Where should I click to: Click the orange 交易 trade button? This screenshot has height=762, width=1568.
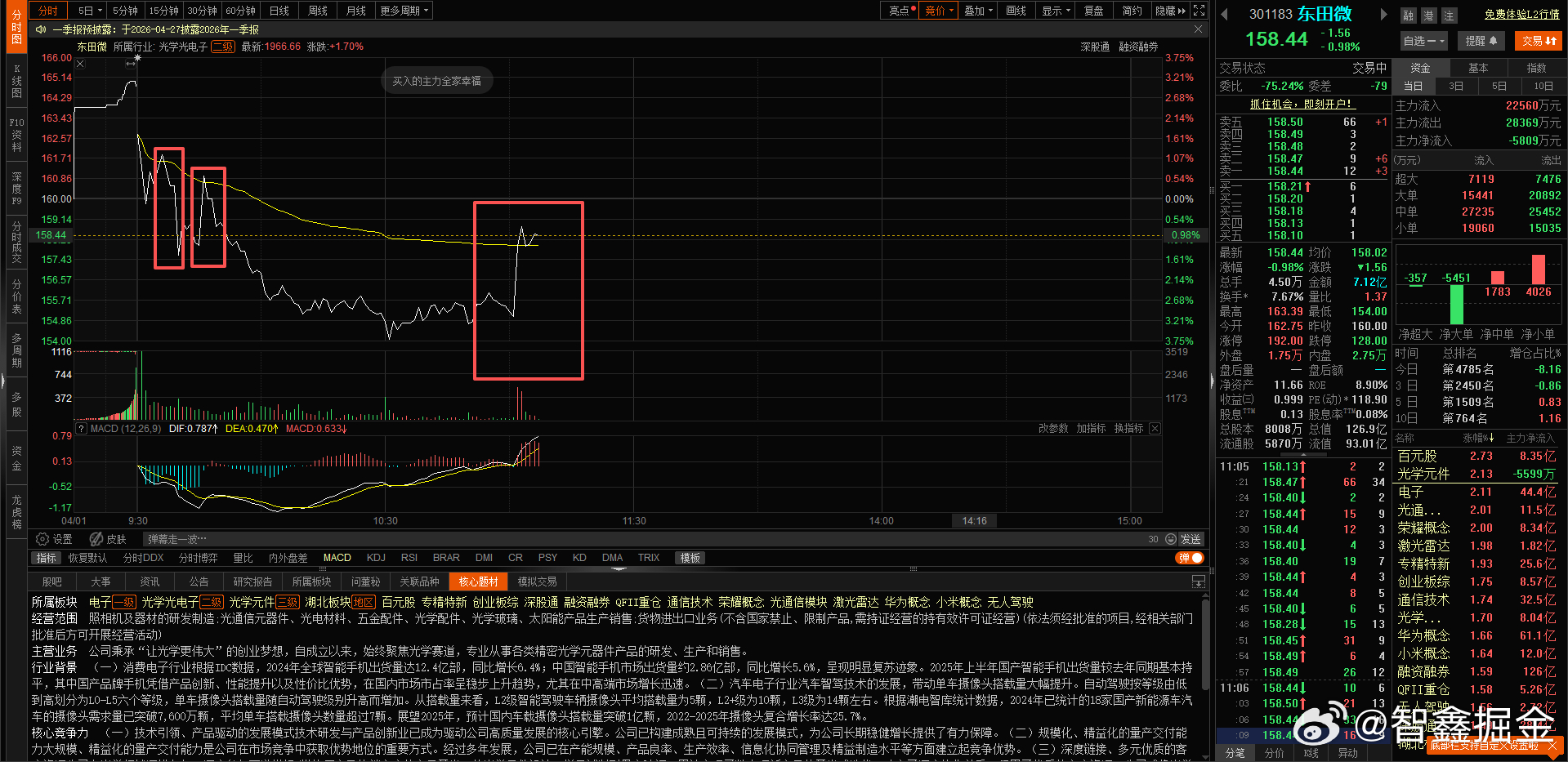coord(1539,41)
